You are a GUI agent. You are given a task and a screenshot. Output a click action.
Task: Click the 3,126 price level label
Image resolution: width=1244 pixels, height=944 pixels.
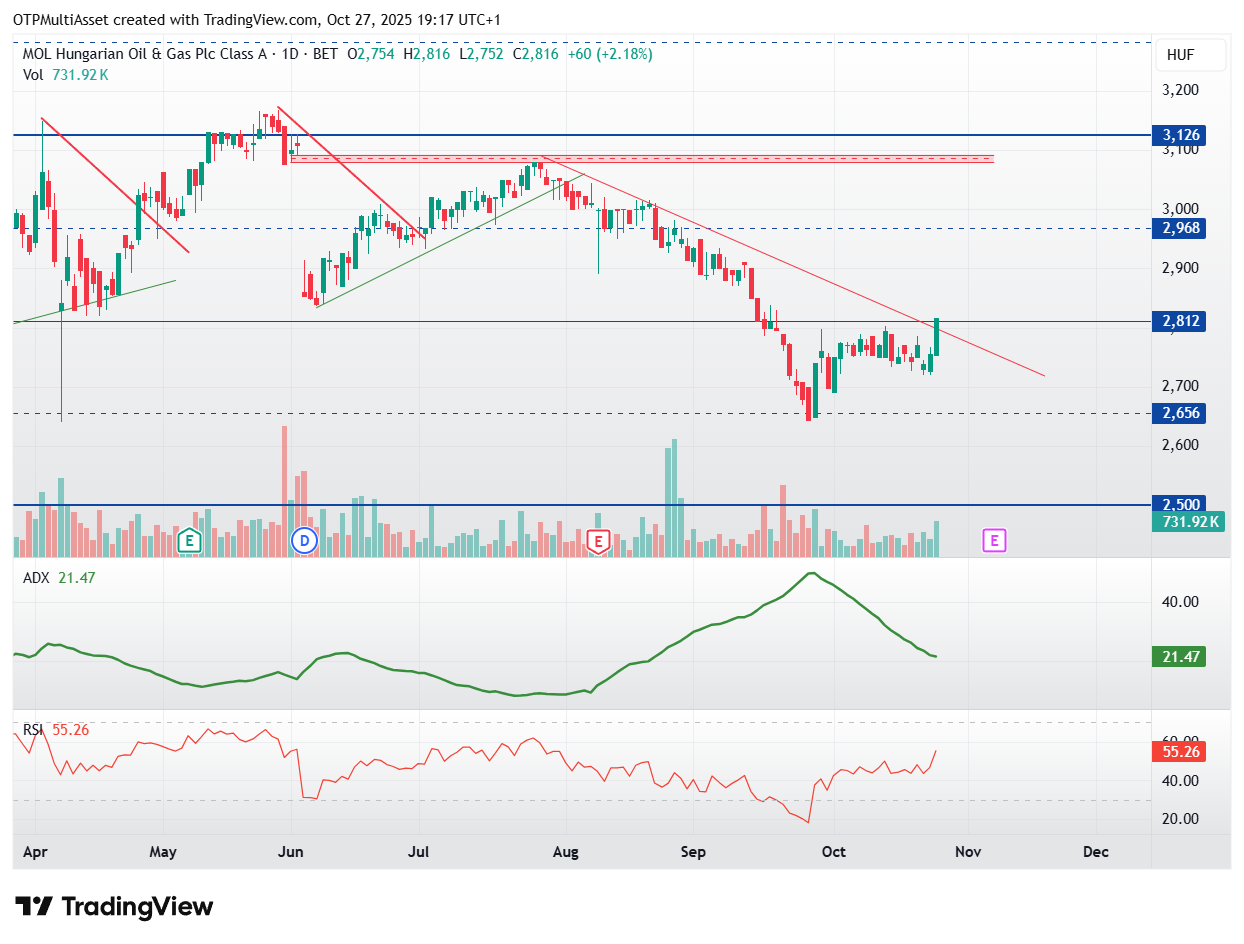coord(1180,135)
